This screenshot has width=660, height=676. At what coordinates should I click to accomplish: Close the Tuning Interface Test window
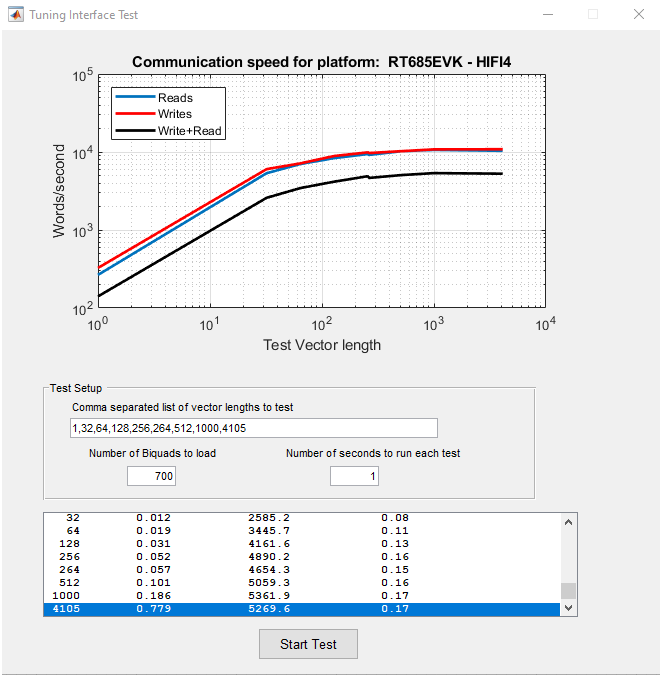click(638, 15)
